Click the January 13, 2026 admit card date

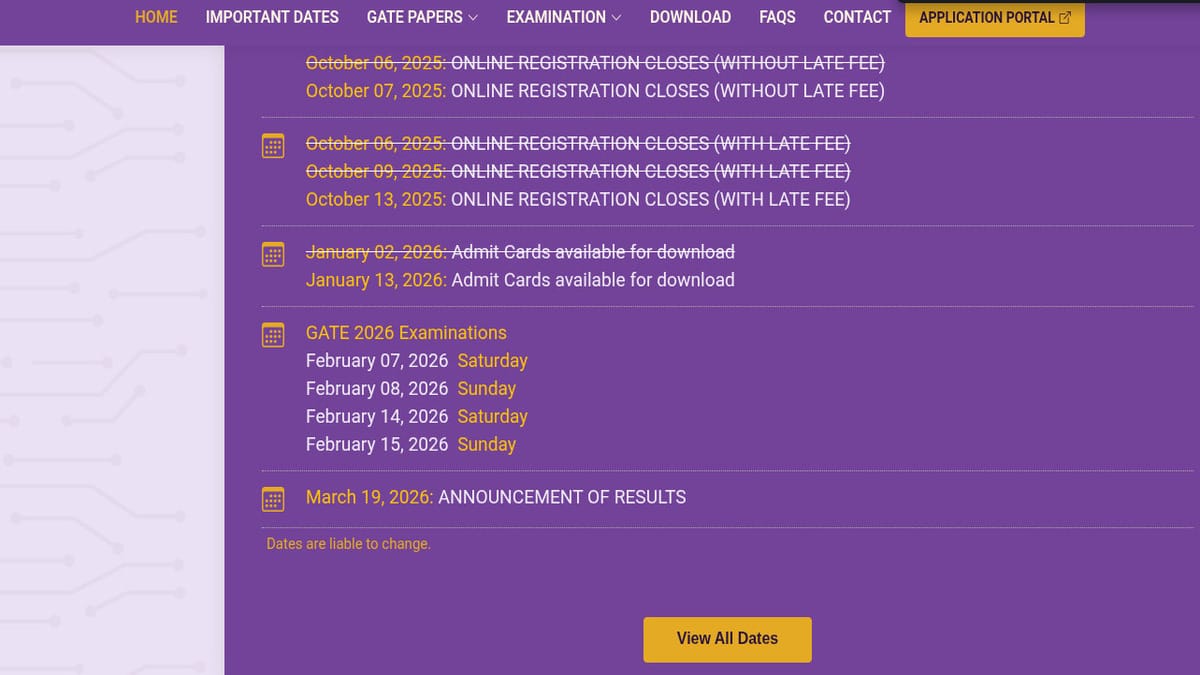coord(376,280)
